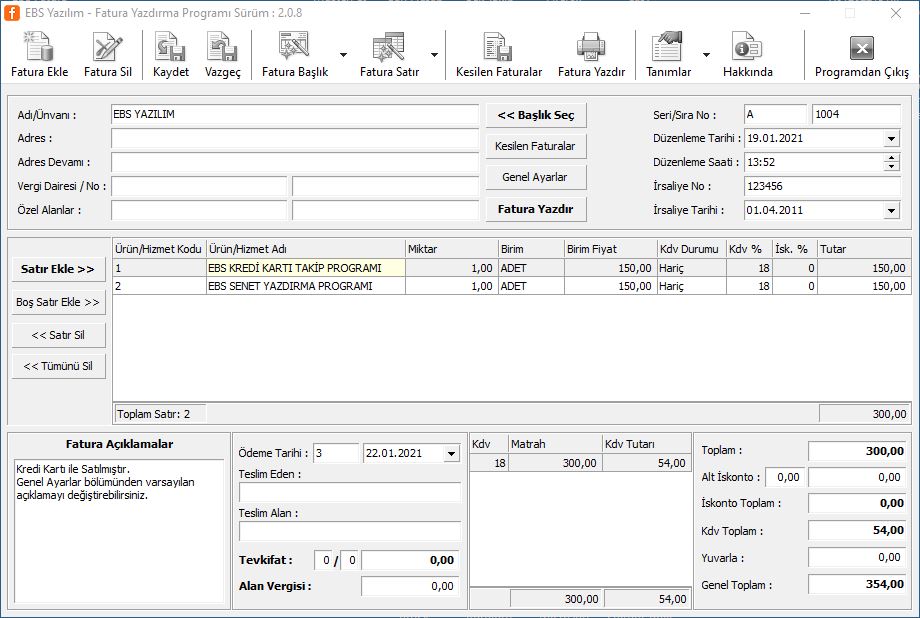Open the Genel Ayarlar button

536,177
